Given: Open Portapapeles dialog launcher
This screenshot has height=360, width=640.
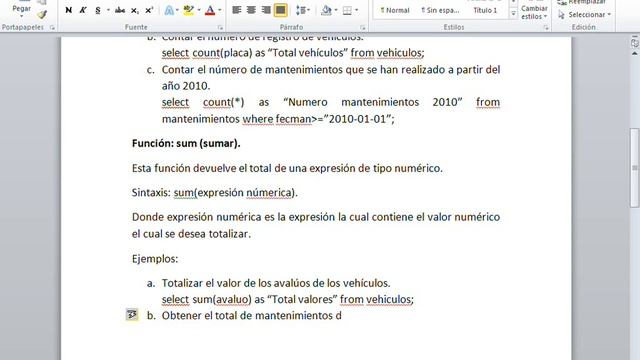Looking at the screenshot, I should click(x=52, y=28).
